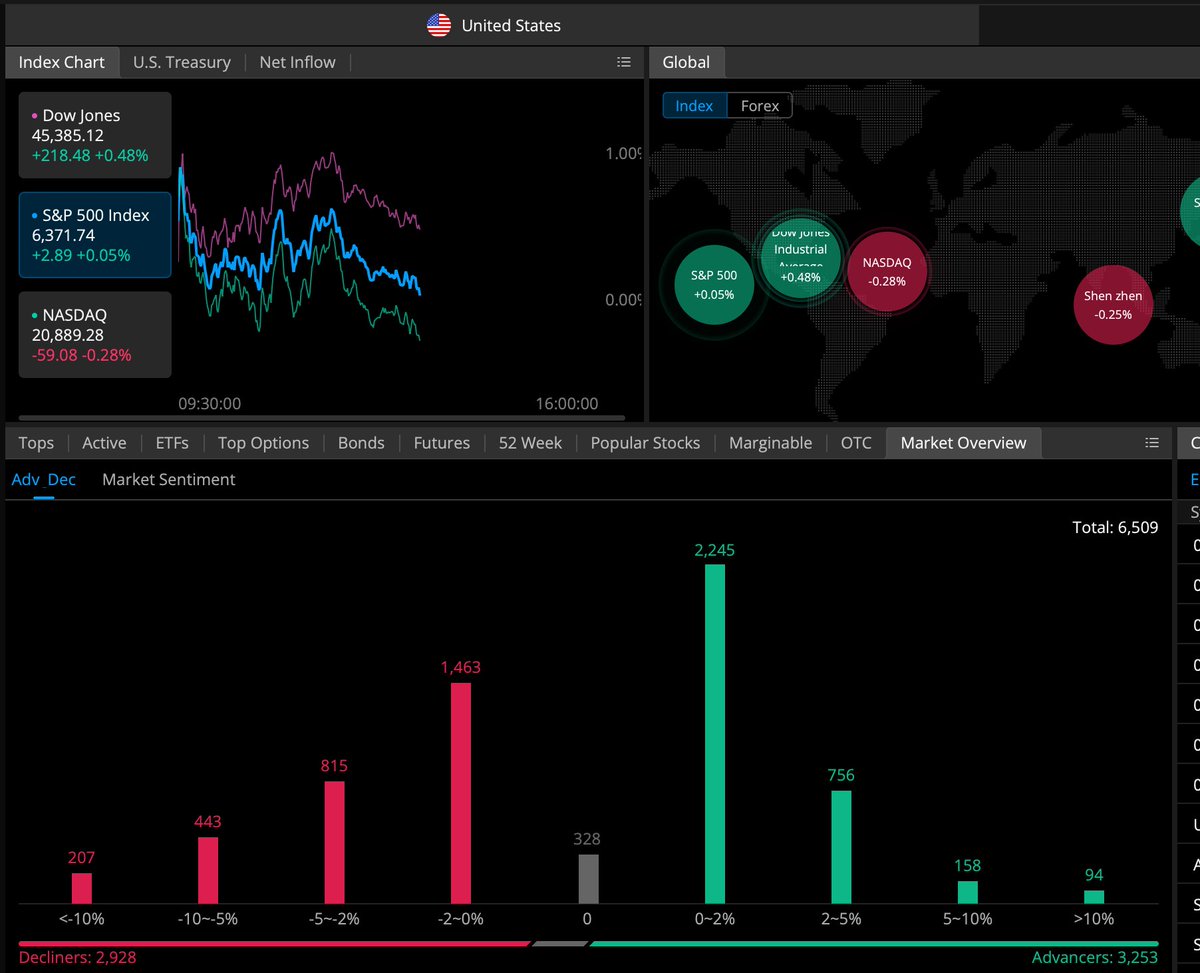This screenshot has height=973, width=1200.
Task: Open the Market Overview panel list menu icon
Action: 1152,443
